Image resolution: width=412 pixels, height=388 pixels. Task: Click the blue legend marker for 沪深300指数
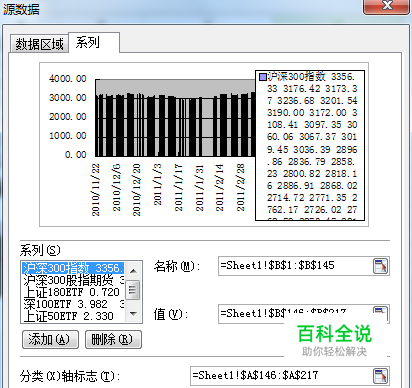(x=263, y=77)
